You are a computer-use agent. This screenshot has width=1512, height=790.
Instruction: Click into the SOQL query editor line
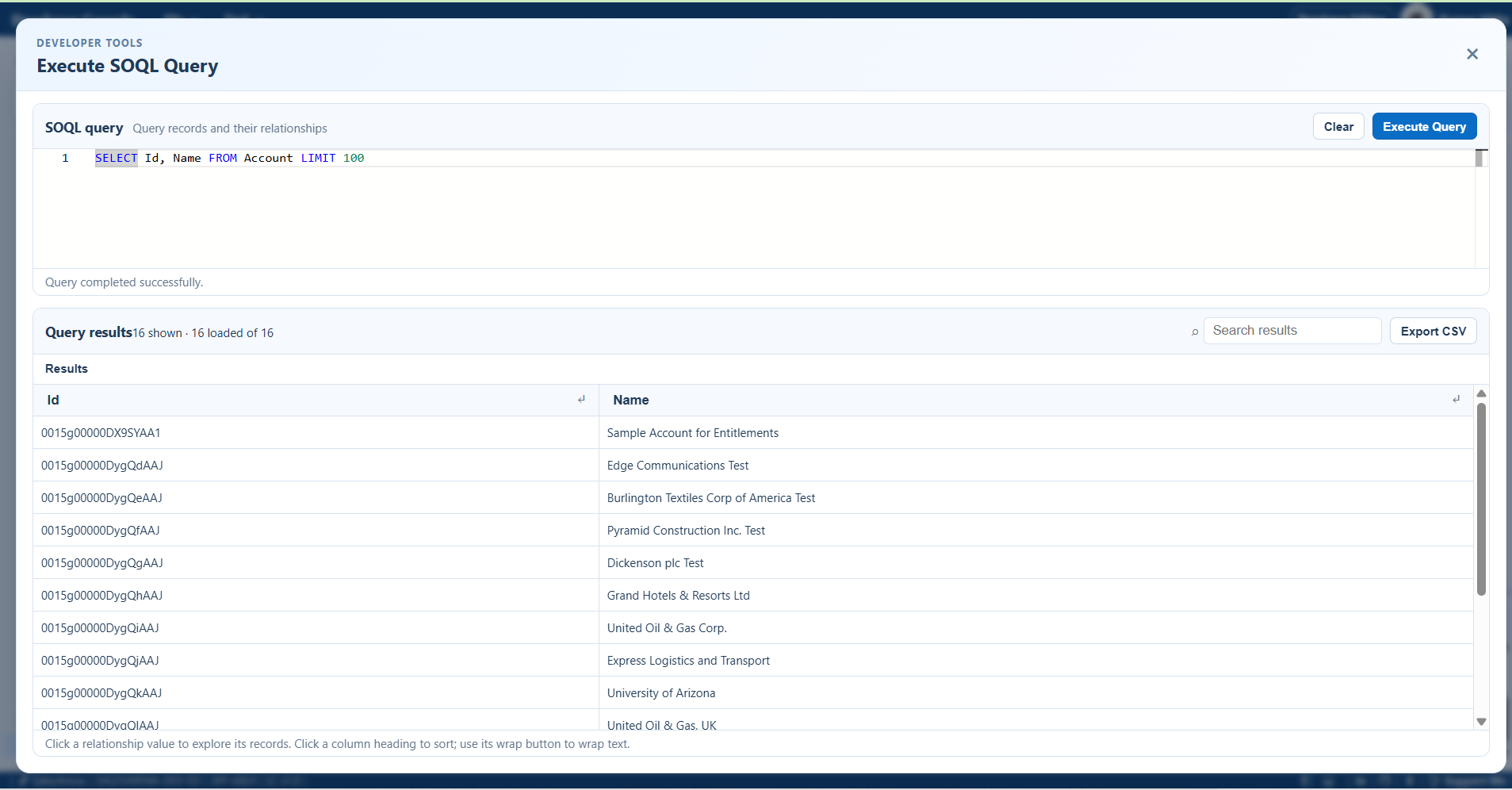[x=784, y=158]
